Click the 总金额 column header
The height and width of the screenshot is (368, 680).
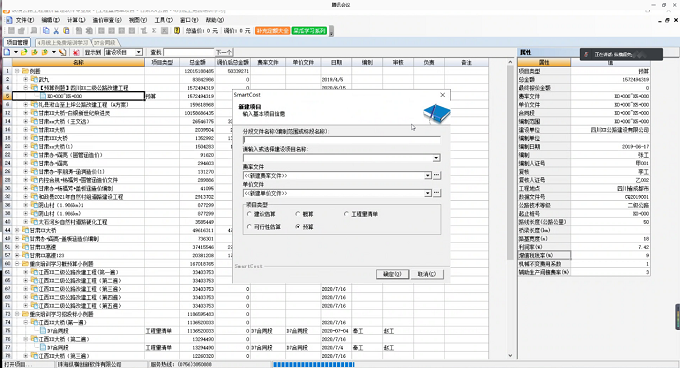click(x=197, y=62)
